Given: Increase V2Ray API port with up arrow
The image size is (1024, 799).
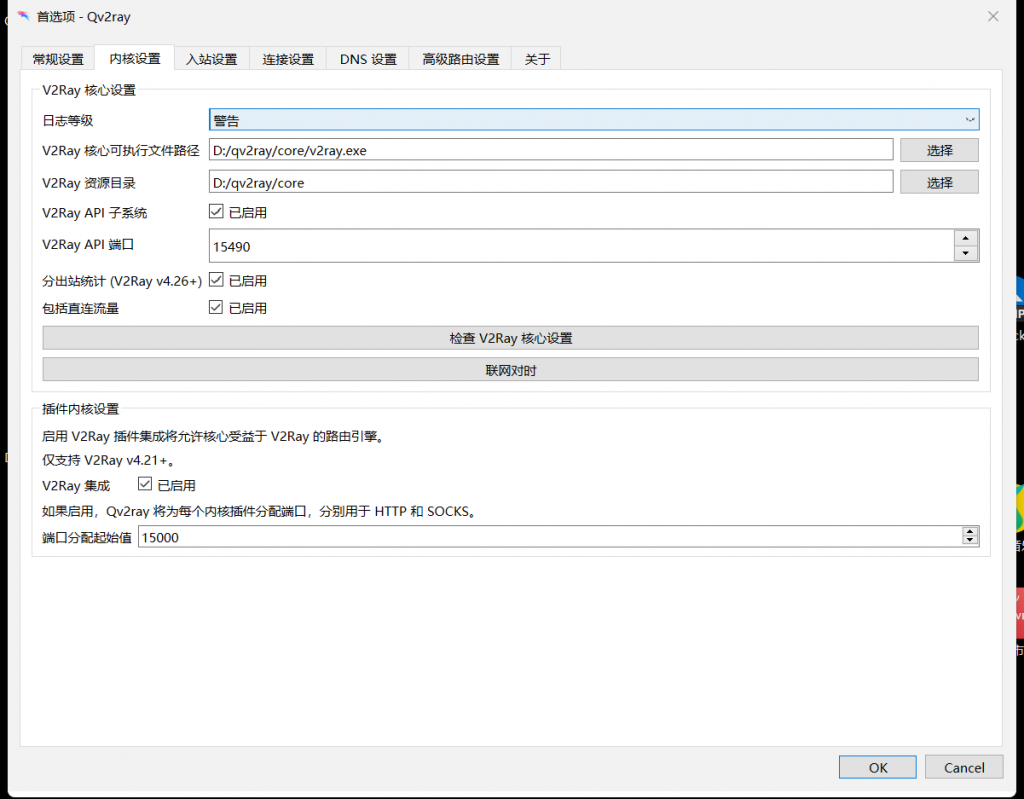Looking at the screenshot, I should pyautogui.click(x=965, y=238).
